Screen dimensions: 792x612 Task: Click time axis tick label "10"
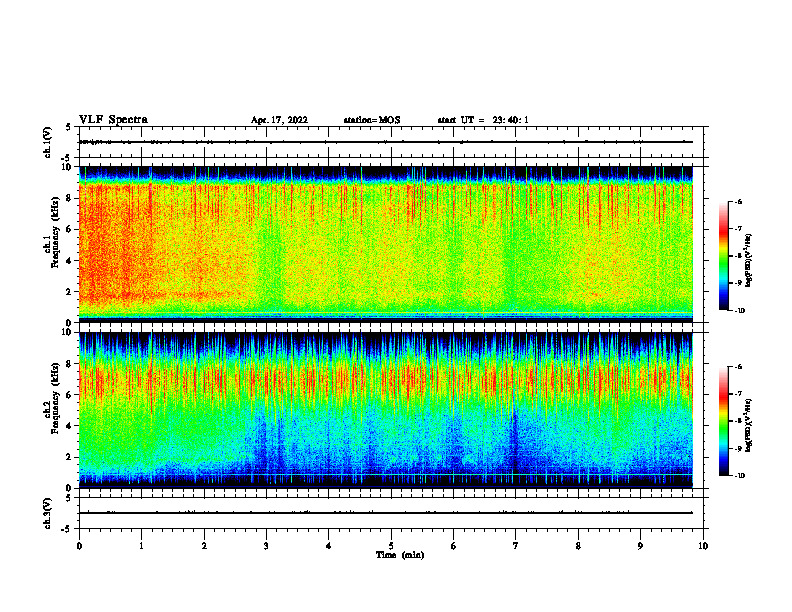(x=703, y=546)
